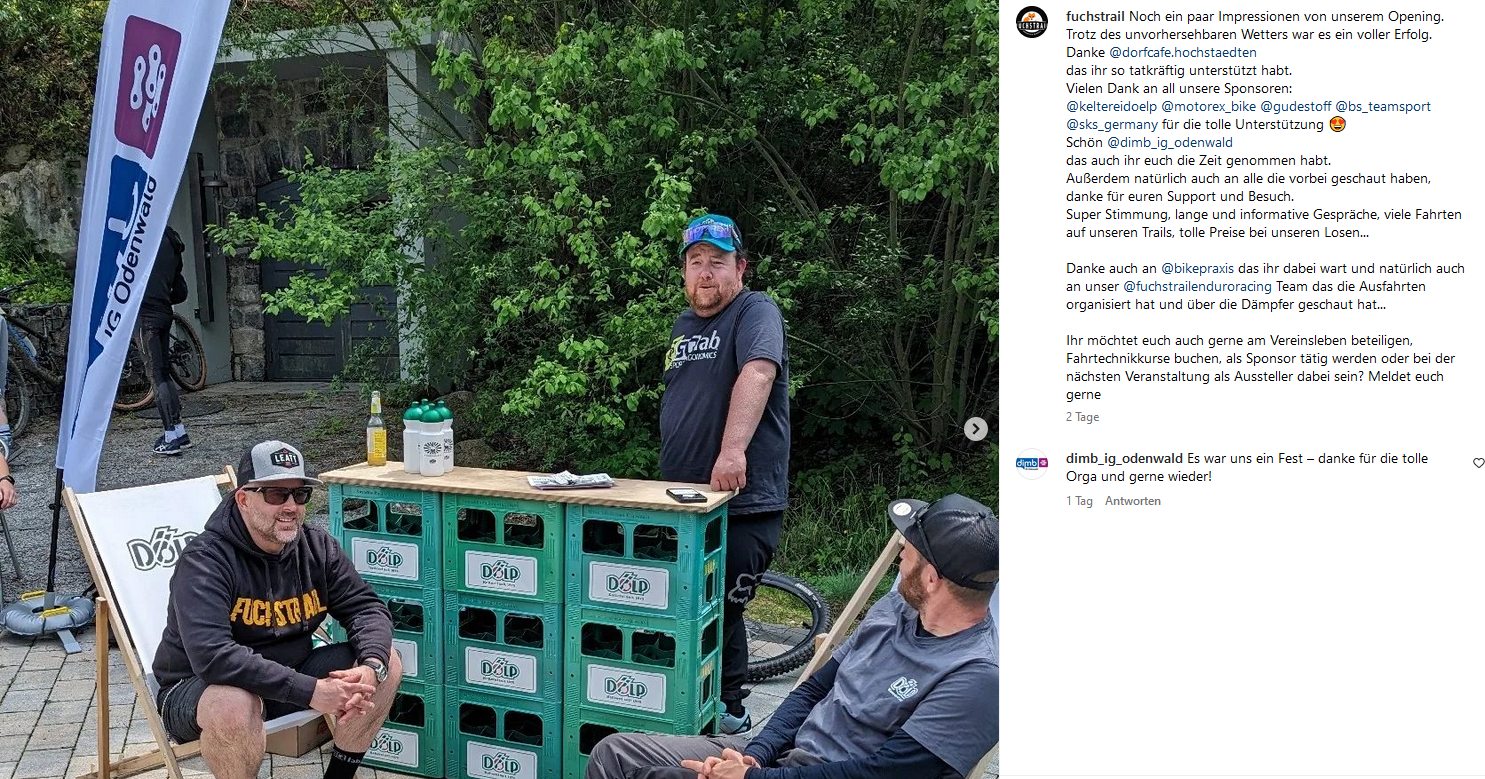1485x779 pixels.
Task: Like the dimb_ig_odenwald comment heart
Action: pos(1479,463)
